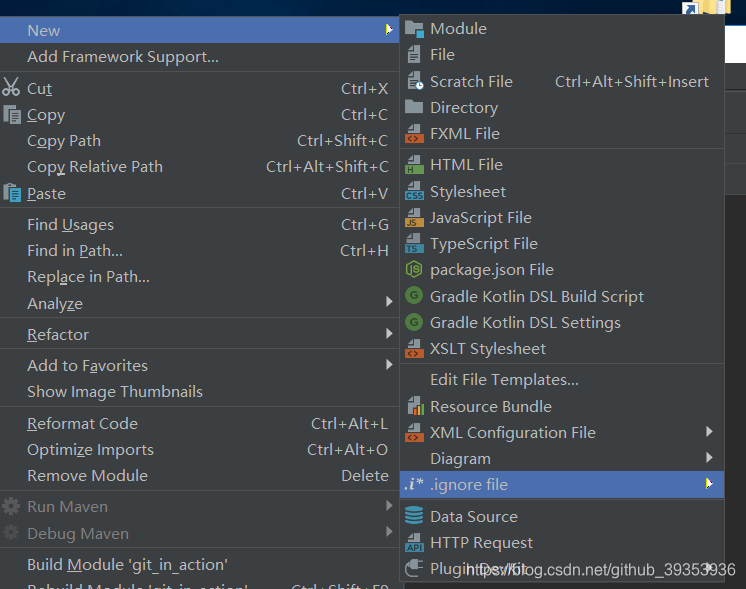This screenshot has width=746, height=589.
Task: Click the Module icon in New submenu
Action: click(x=414, y=29)
